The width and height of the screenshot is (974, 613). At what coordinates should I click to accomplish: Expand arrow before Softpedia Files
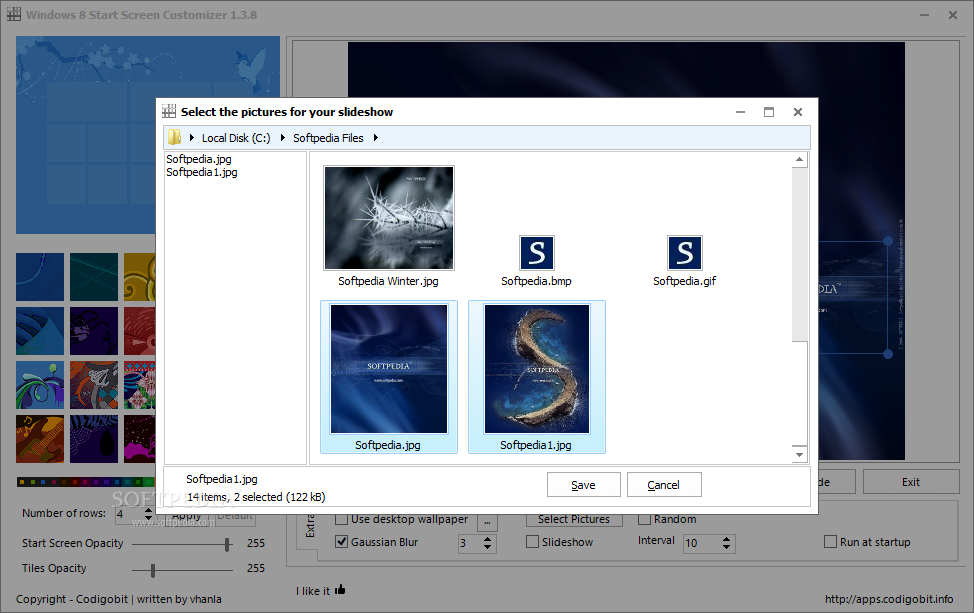point(283,137)
